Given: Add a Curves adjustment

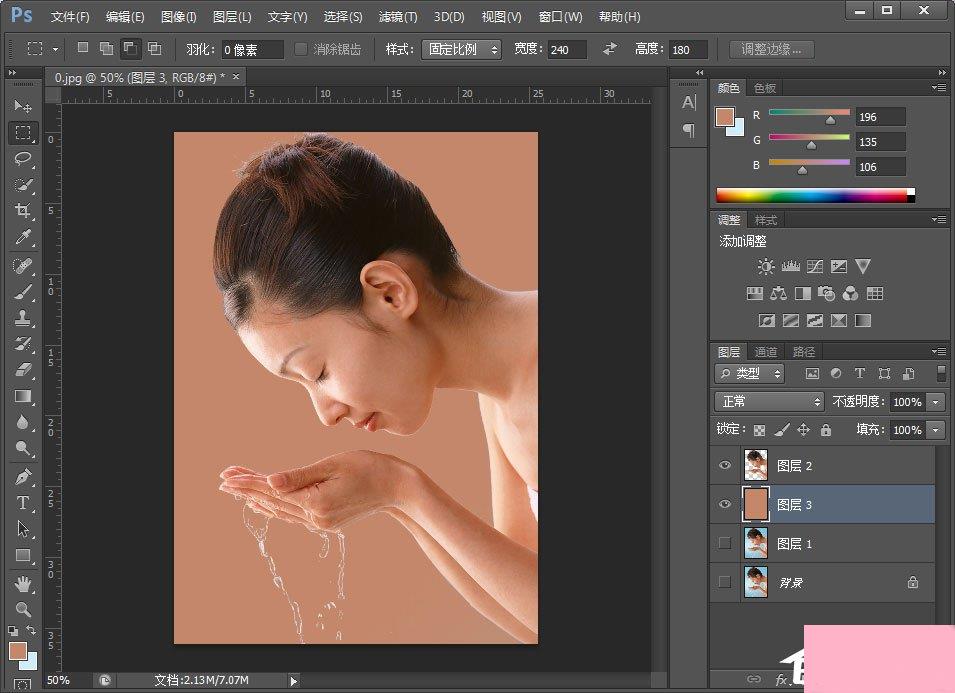Looking at the screenshot, I should click(x=815, y=267).
